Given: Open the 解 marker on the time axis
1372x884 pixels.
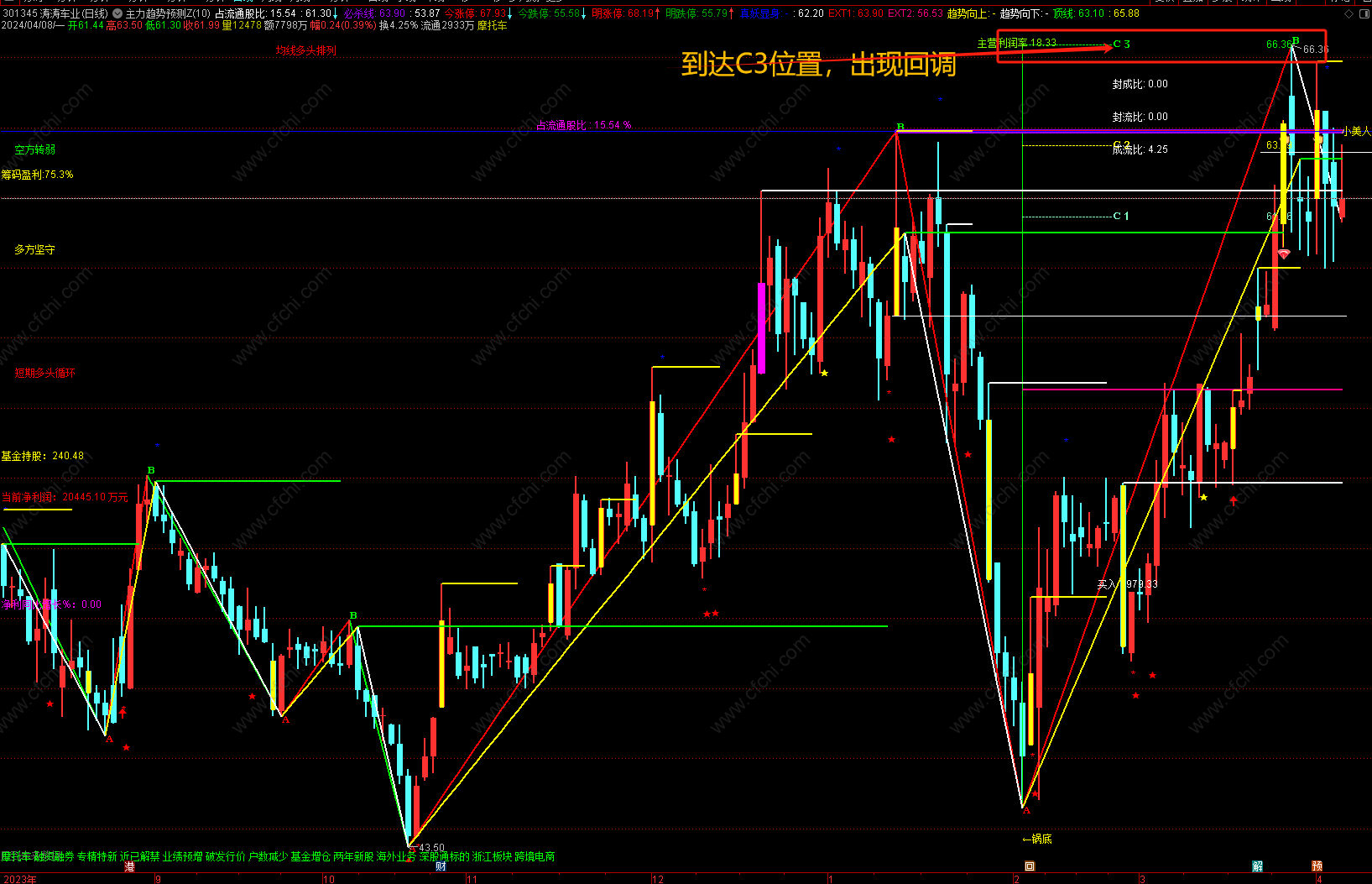Looking at the screenshot, I should point(1257,866).
